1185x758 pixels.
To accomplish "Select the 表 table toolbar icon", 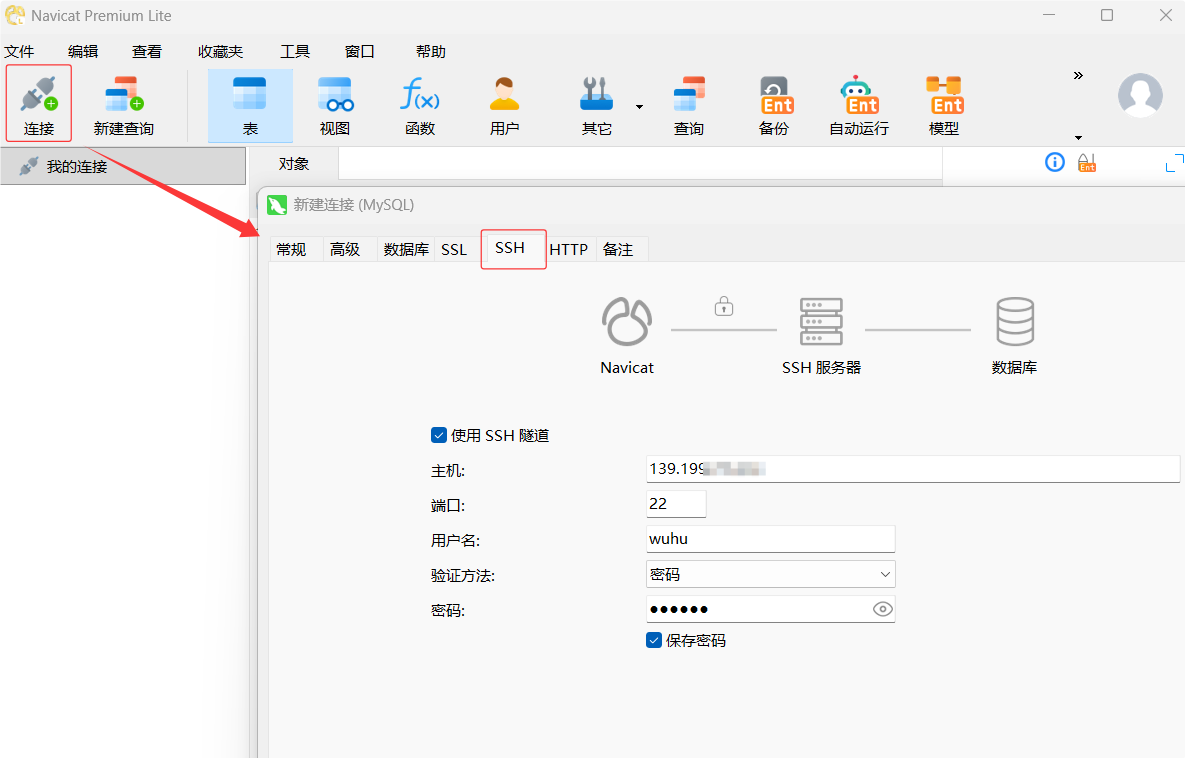I will 250,106.
